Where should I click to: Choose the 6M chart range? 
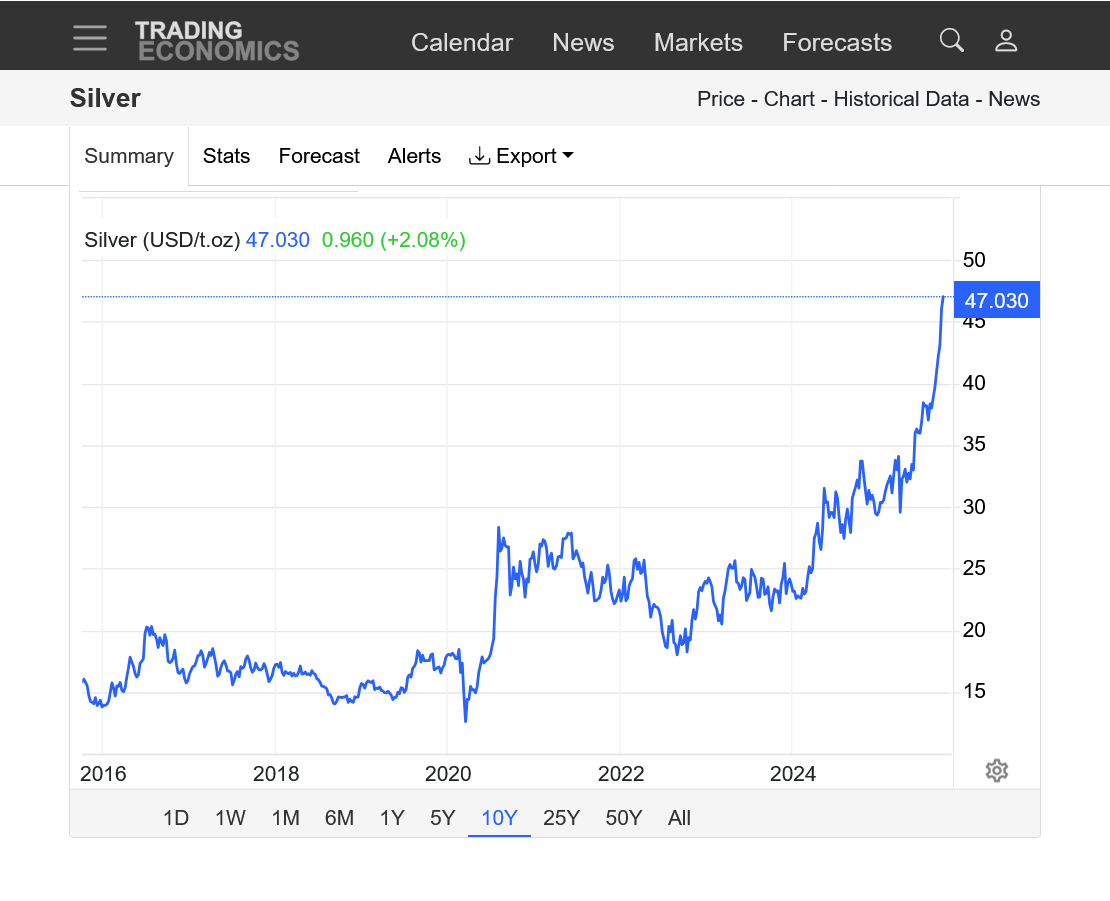coord(339,818)
